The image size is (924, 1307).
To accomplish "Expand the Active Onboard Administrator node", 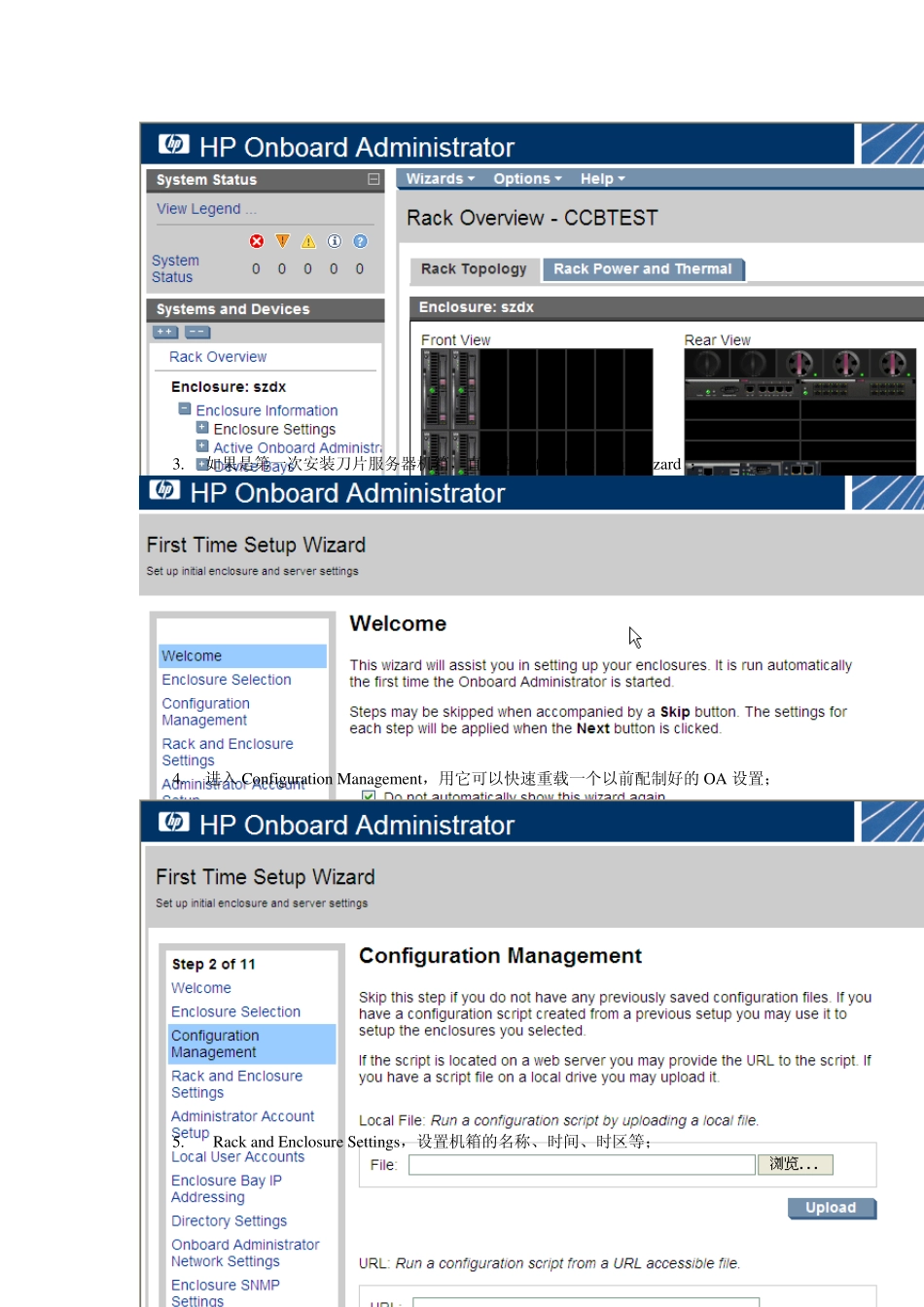I will coord(202,446).
